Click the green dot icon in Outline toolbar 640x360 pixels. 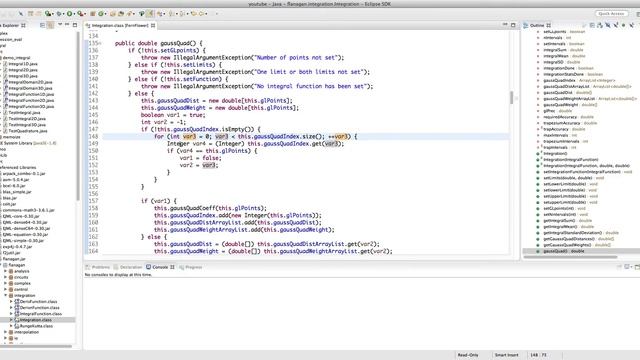[x=623, y=25]
